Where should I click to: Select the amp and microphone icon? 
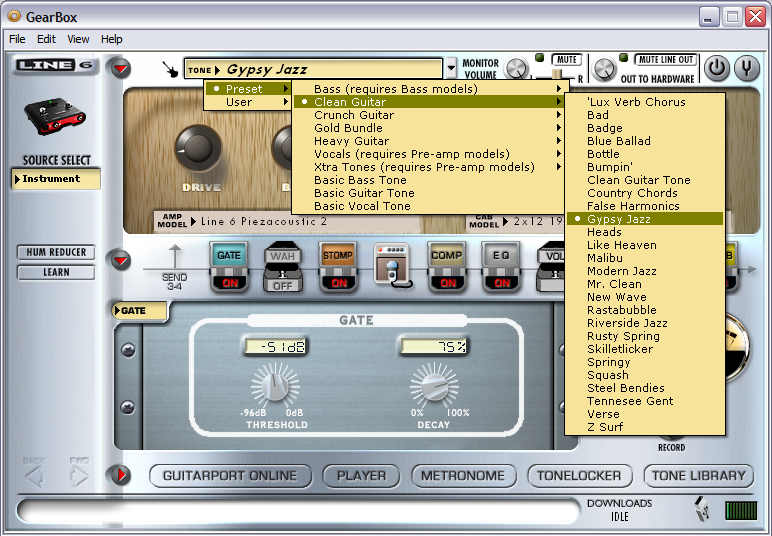pos(393,265)
